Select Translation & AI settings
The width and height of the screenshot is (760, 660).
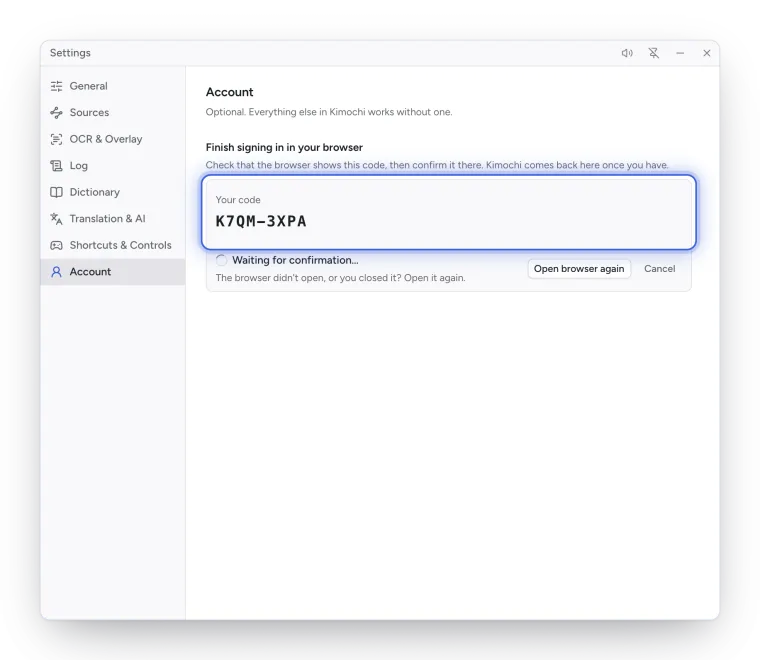click(x=113, y=219)
